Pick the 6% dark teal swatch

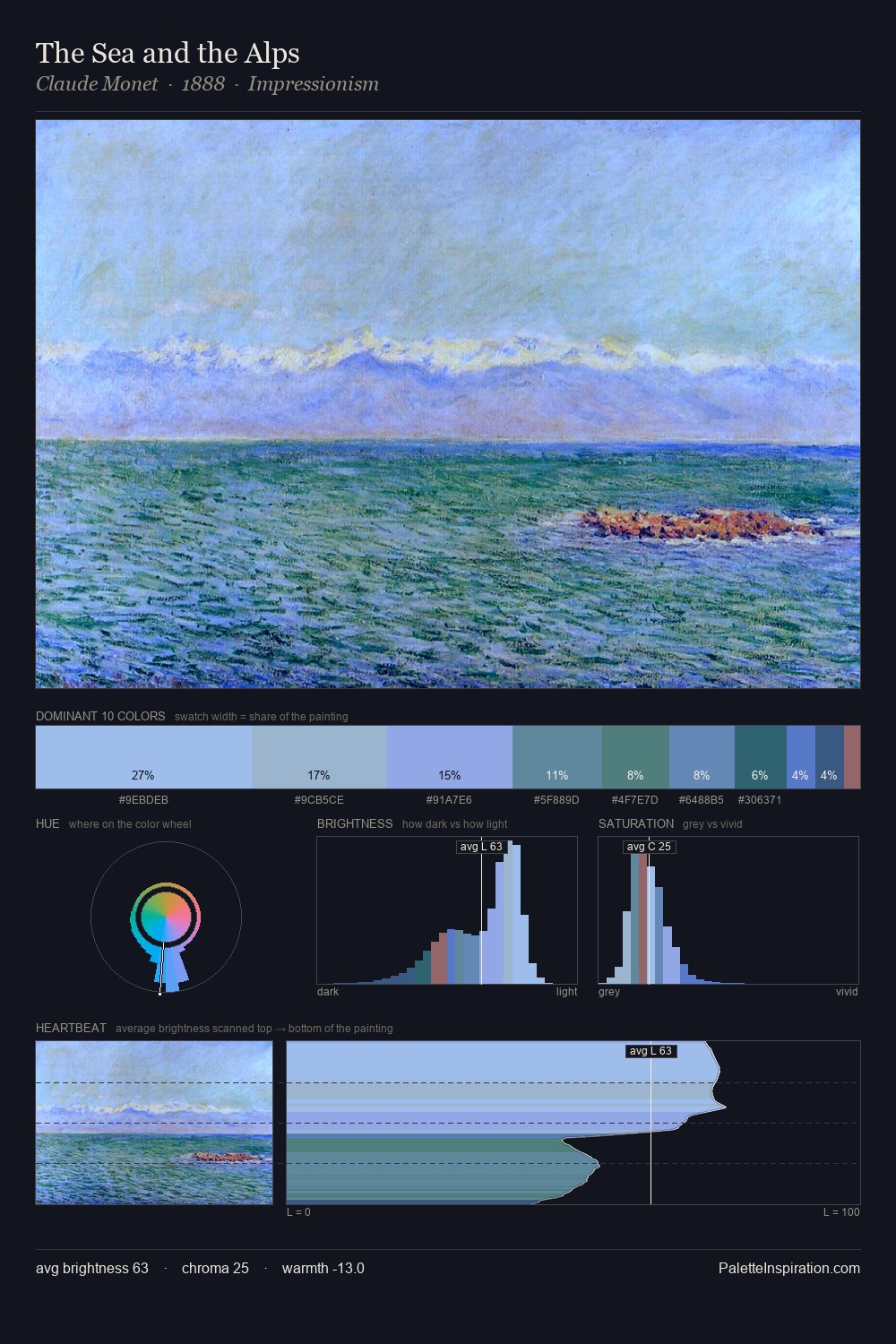(x=760, y=757)
